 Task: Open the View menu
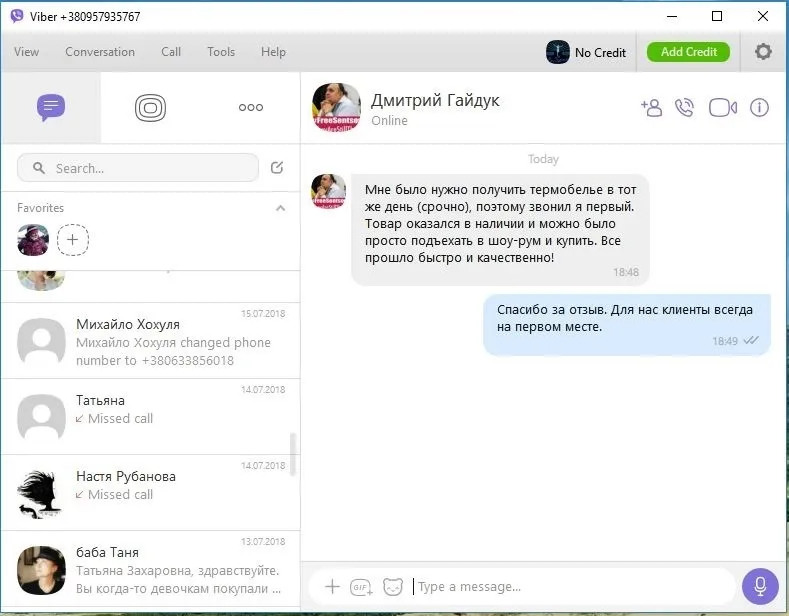click(x=26, y=52)
